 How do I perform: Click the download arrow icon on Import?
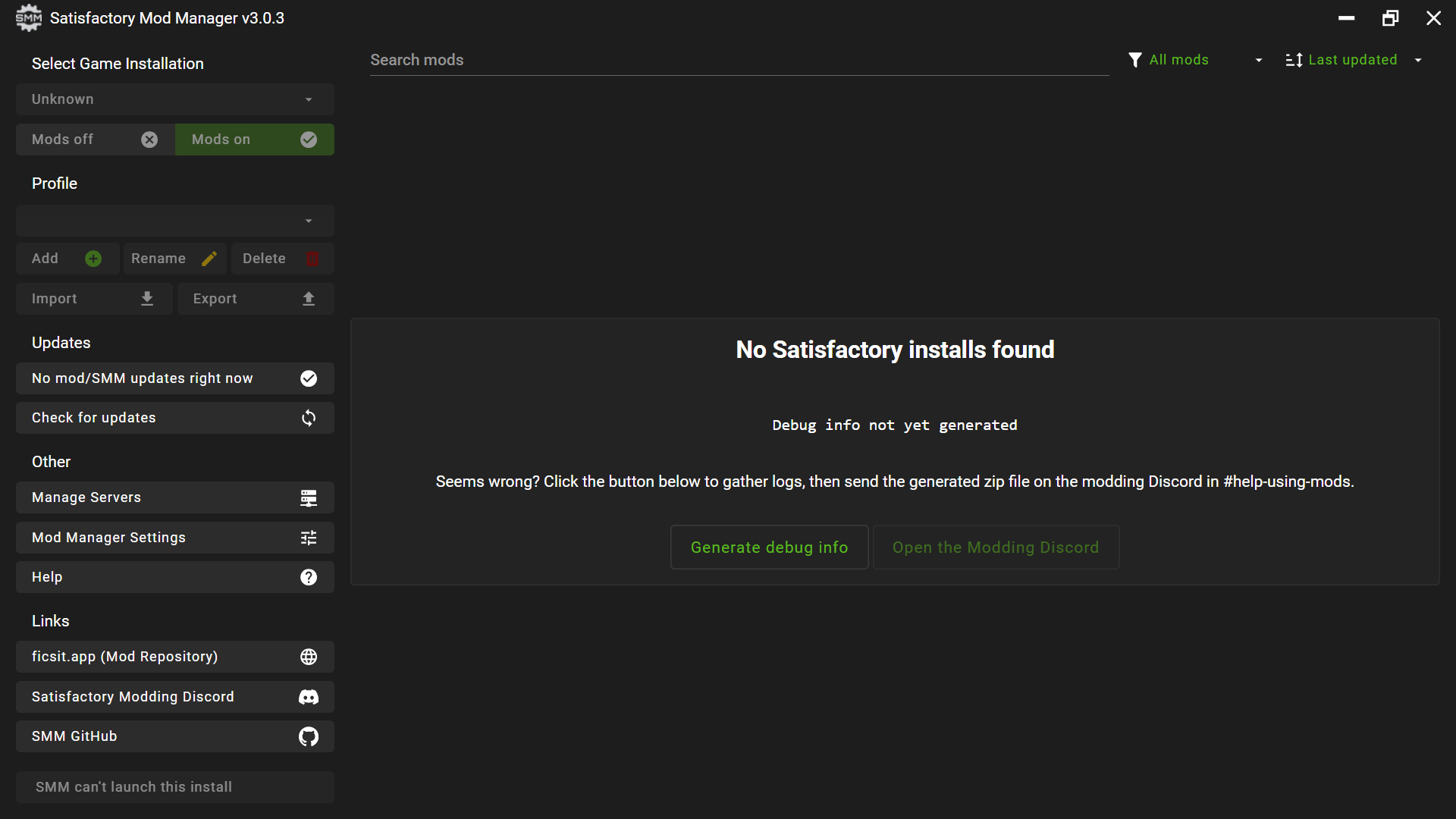click(x=147, y=299)
